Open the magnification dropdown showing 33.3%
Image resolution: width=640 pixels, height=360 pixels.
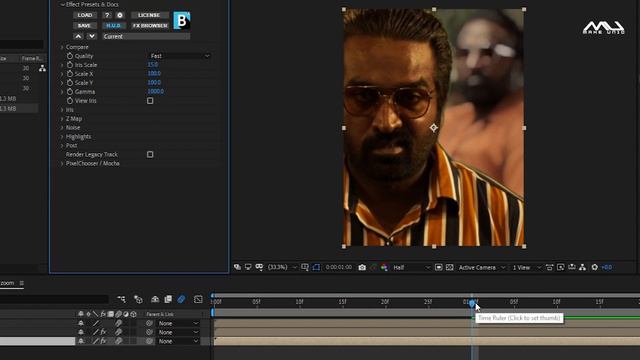point(282,267)
